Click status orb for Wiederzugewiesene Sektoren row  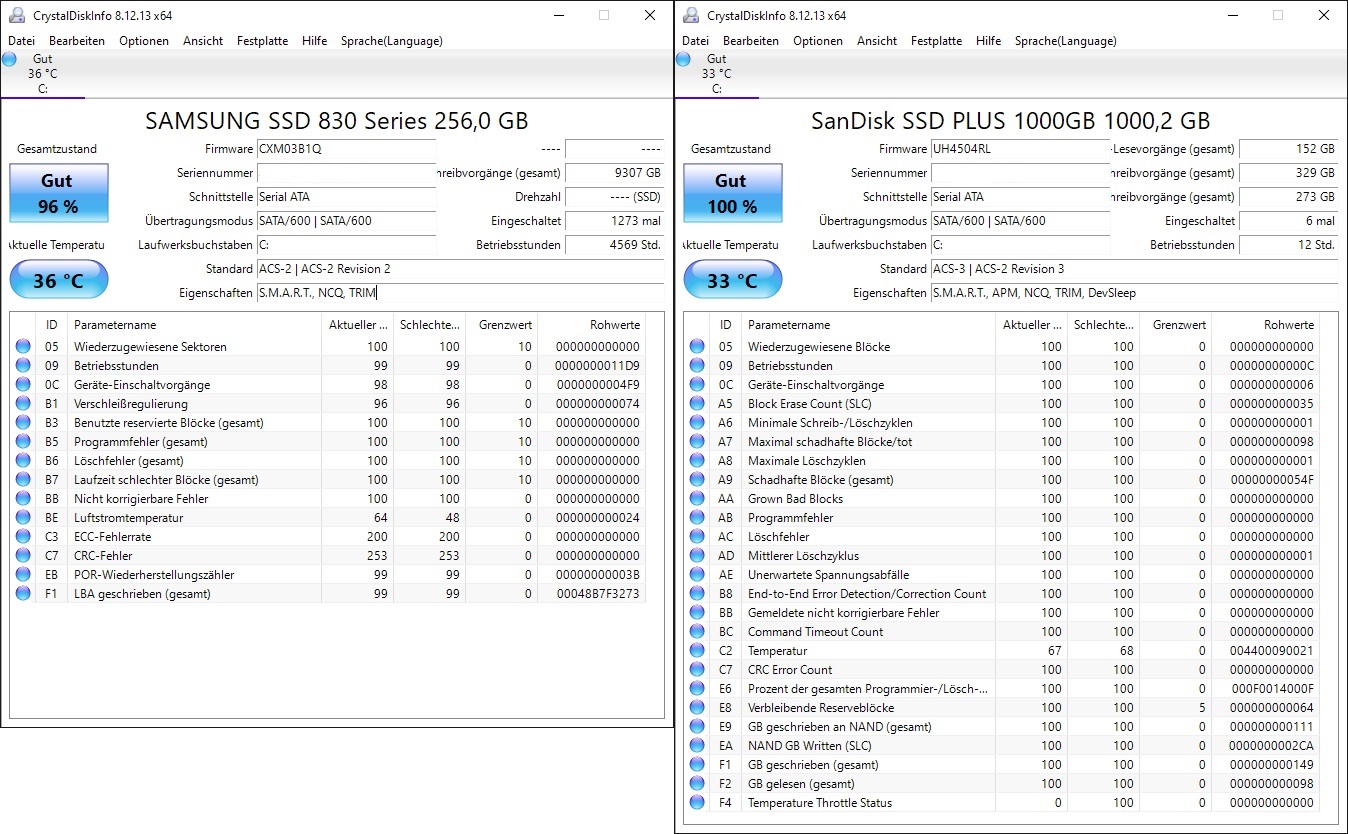click(23, 347)
